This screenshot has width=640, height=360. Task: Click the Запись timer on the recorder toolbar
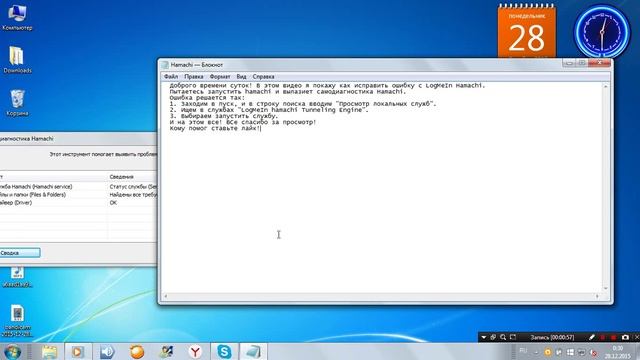tap(552, 337)
